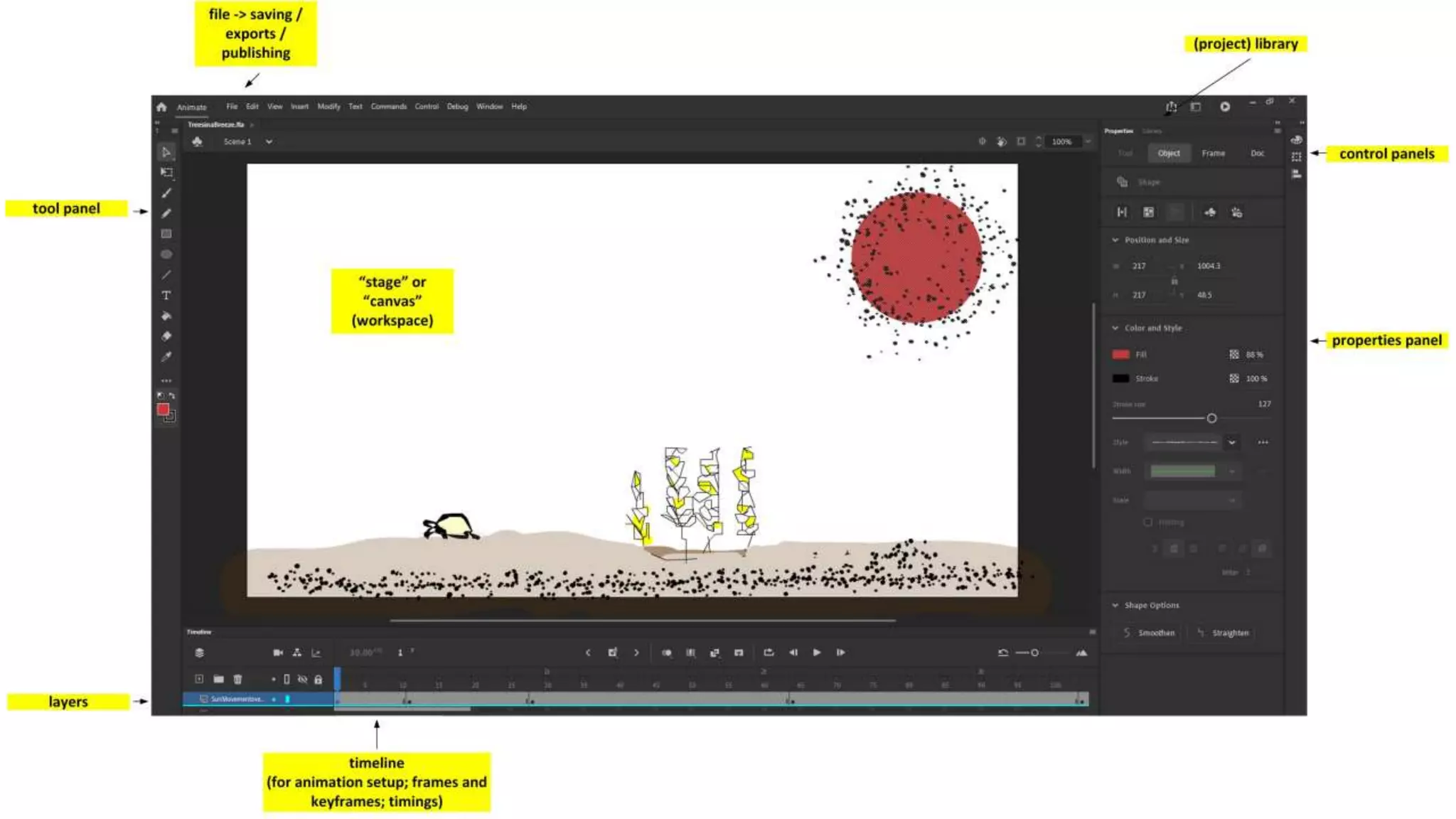Delete layer with trash icon
The width and height of the screenshot is (1456, 819).
coord(237,680)
